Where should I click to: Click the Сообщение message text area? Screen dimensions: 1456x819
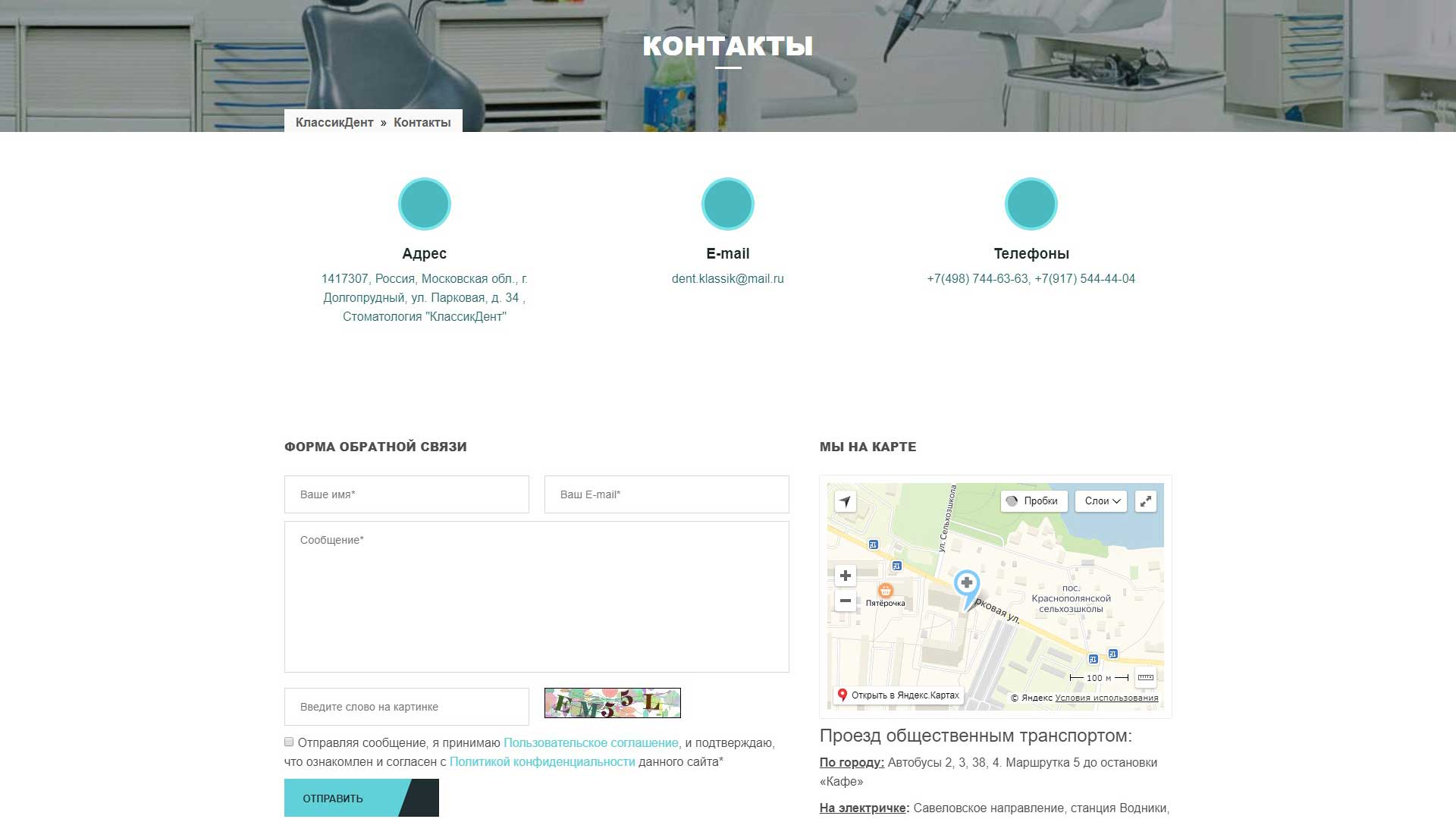(536, 597)
